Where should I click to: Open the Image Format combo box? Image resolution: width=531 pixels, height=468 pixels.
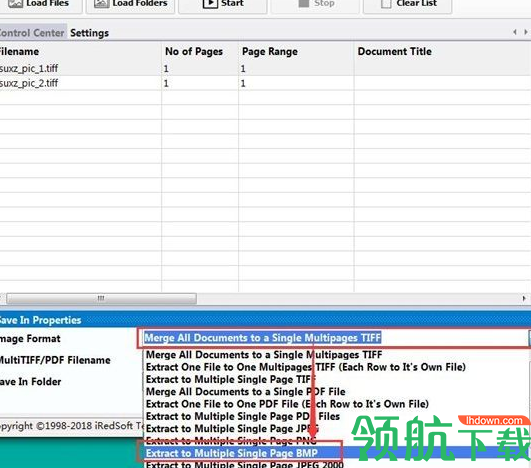(334, 338)
